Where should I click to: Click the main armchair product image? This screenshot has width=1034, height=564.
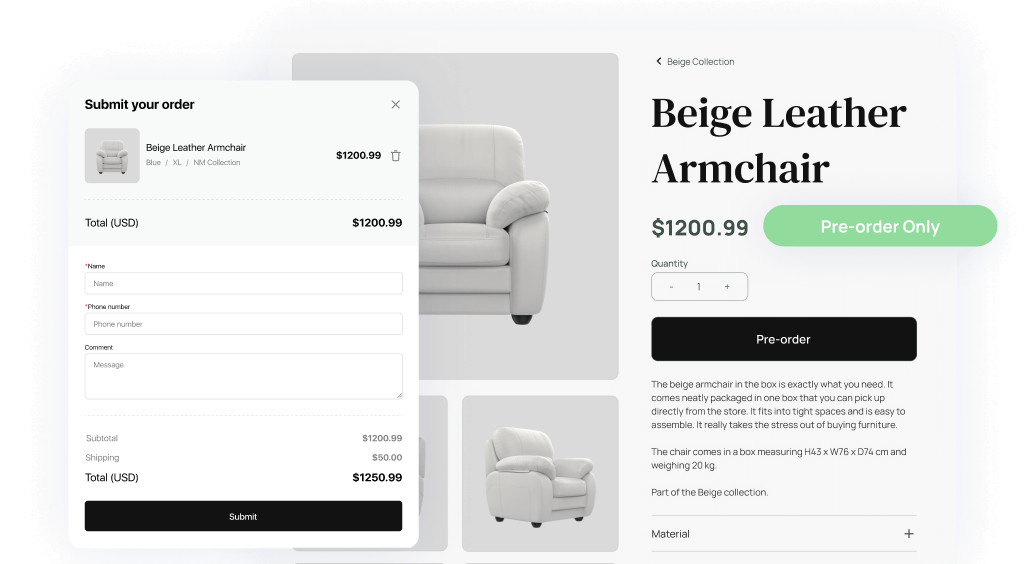pyautogui.click(x=518, y=216)
